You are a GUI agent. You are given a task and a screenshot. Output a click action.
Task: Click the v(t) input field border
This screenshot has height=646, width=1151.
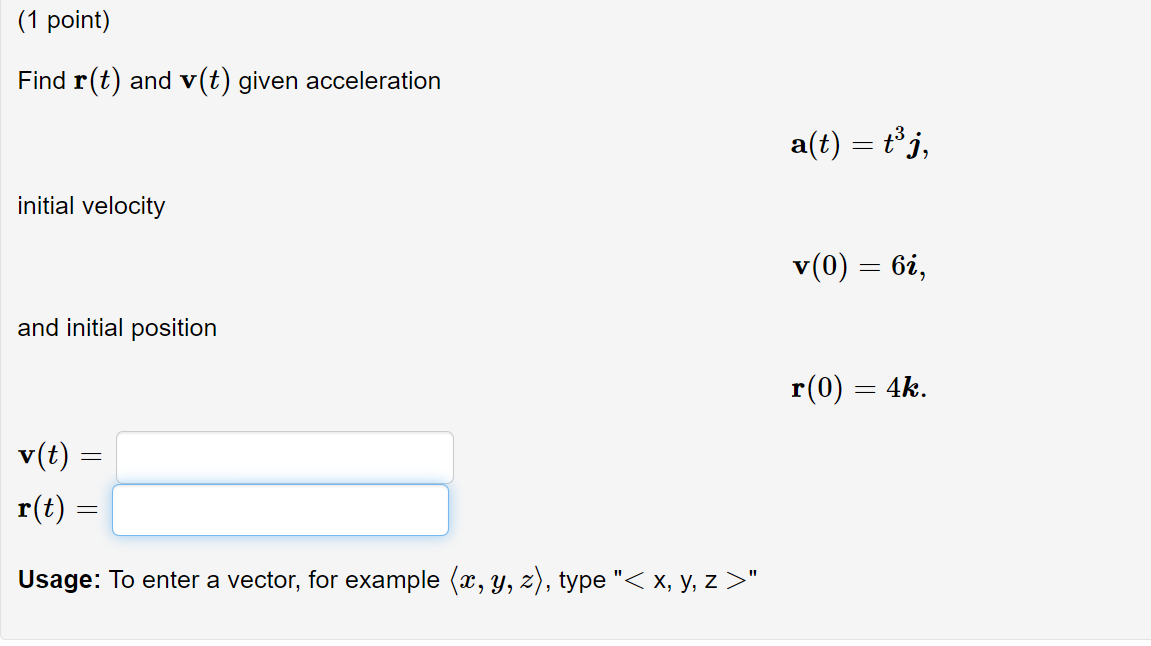point(116,456)
